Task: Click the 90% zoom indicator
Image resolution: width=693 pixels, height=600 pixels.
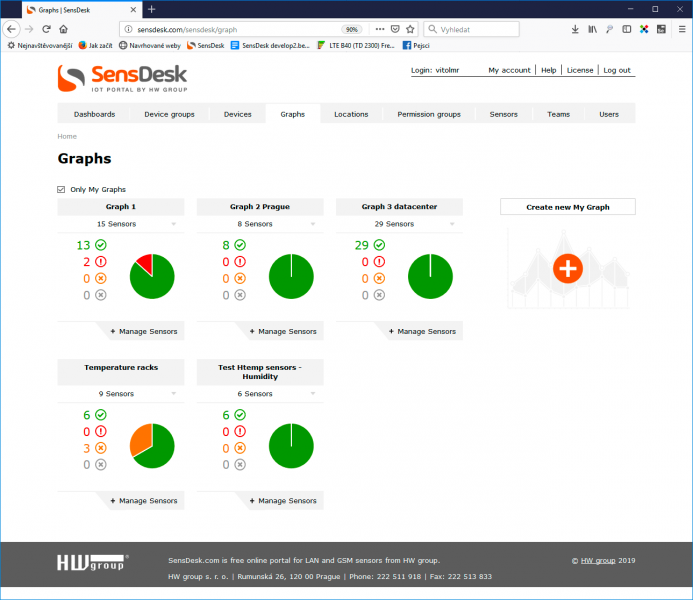Action: tap(352, 29)
